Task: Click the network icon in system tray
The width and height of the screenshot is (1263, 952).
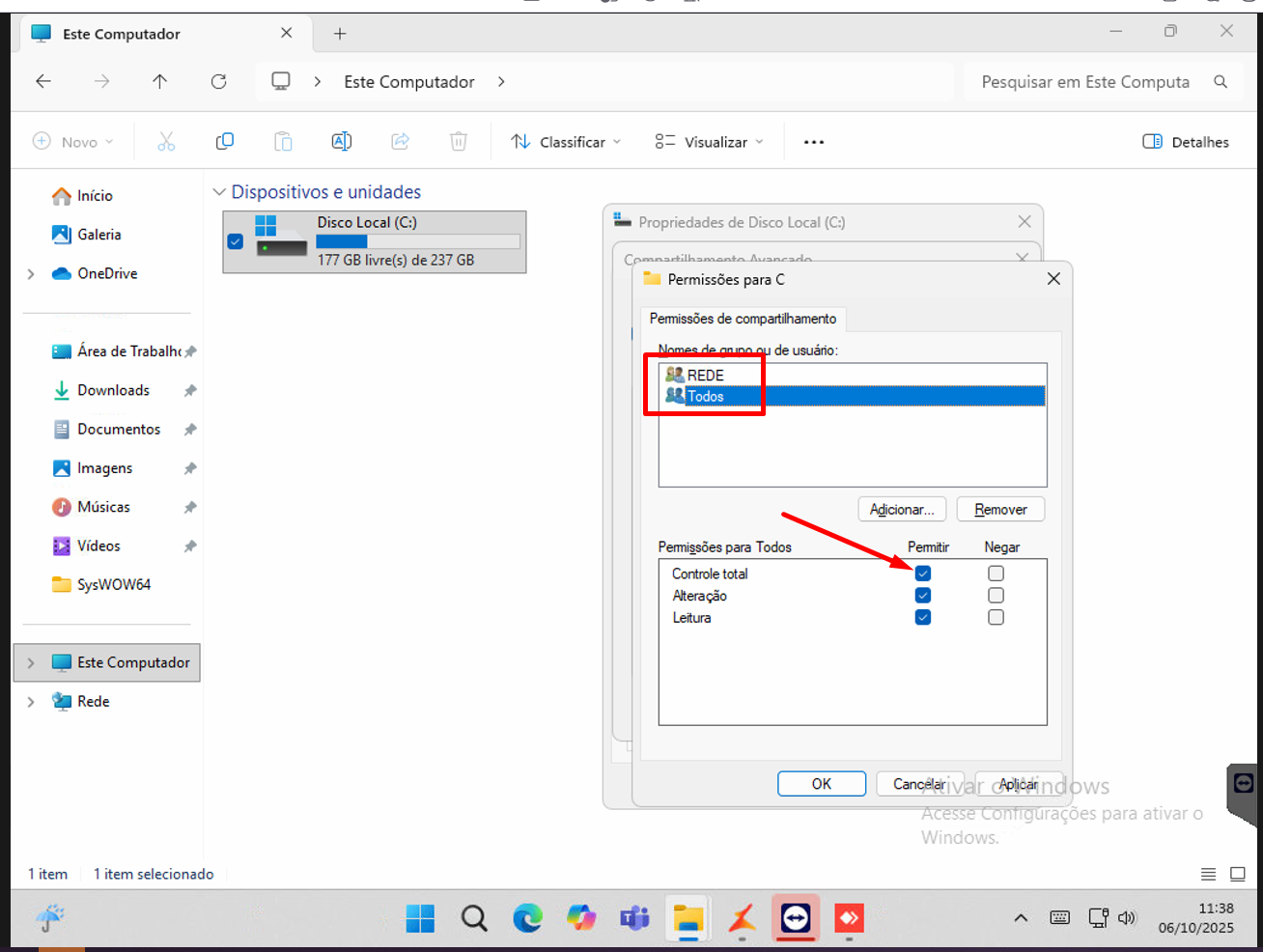Action: [1098, 917]
